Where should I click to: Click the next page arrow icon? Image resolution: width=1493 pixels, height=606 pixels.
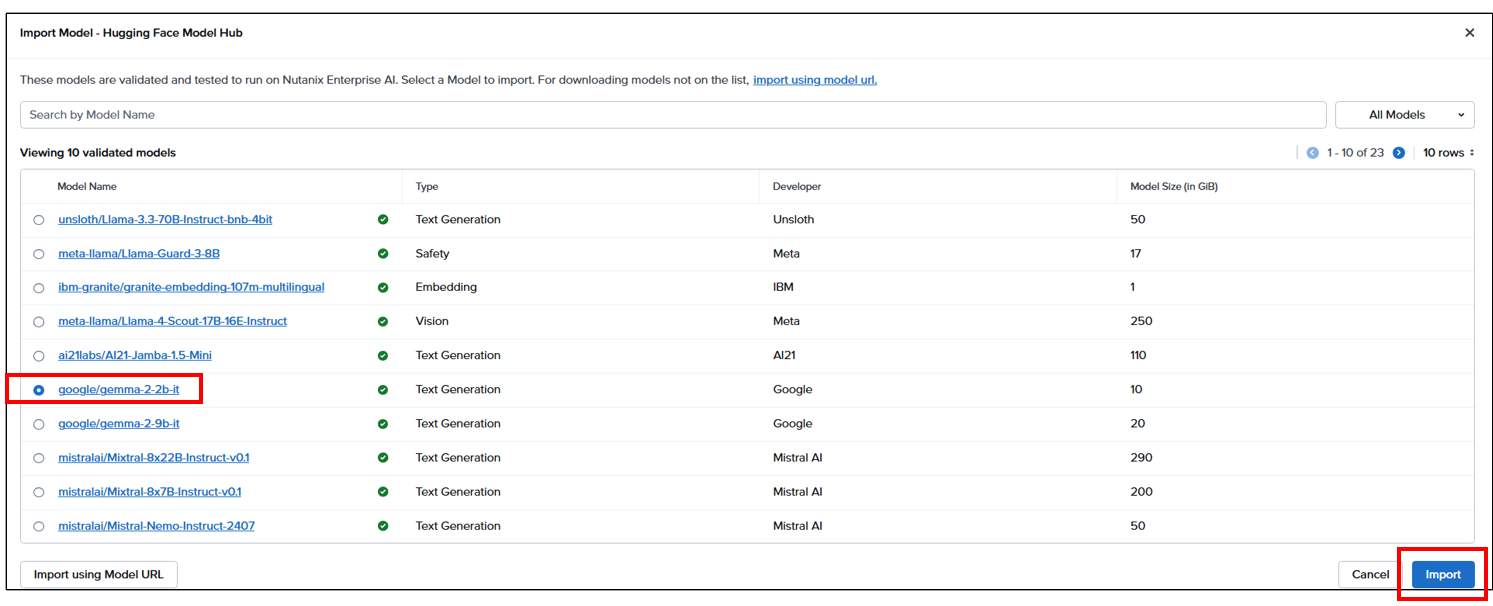pyautogui.click(x=1399, y=153)
